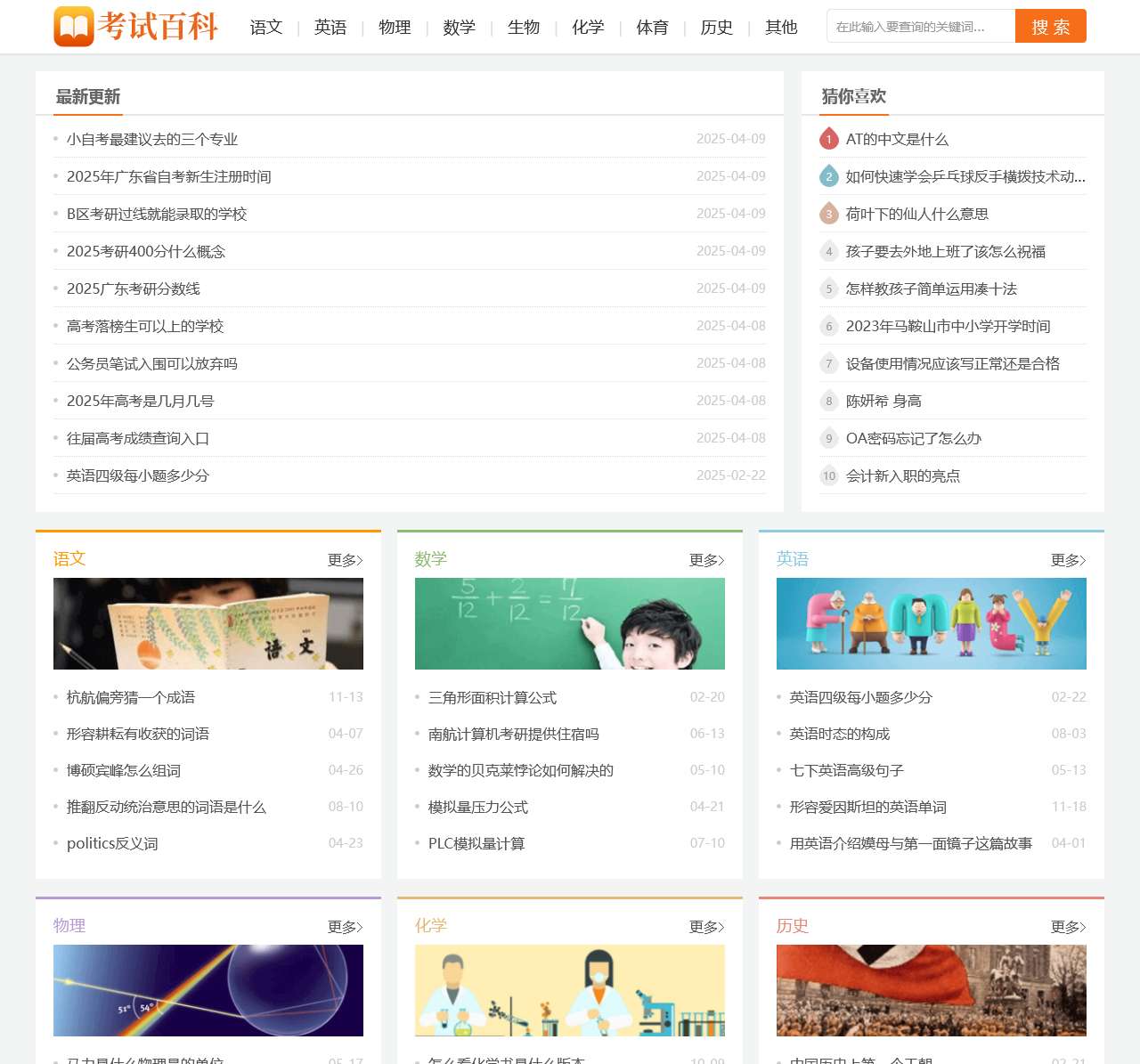Viewport: 1140px width, 1064px height.
Task: Navigate to the 生物 category
Action: (523, 28)
